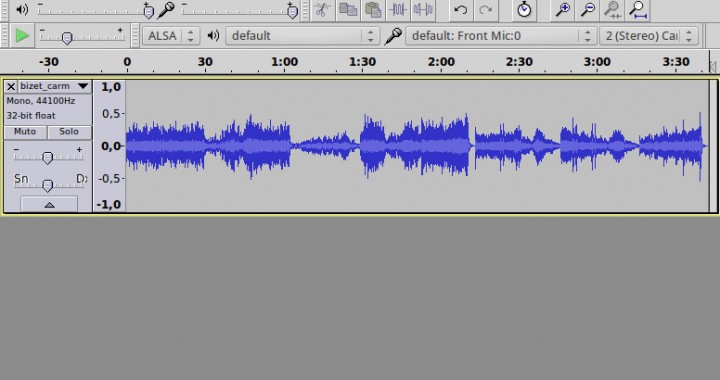Zoom out with the magnifier minus icon
Screen dimensions: 720x380
click(x=588, y=10)
